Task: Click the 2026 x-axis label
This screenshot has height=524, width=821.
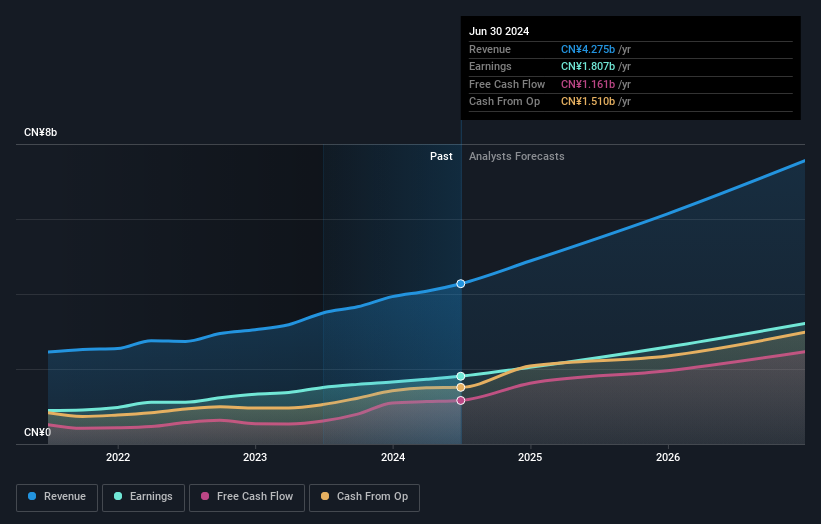Action: coord(668,457)
